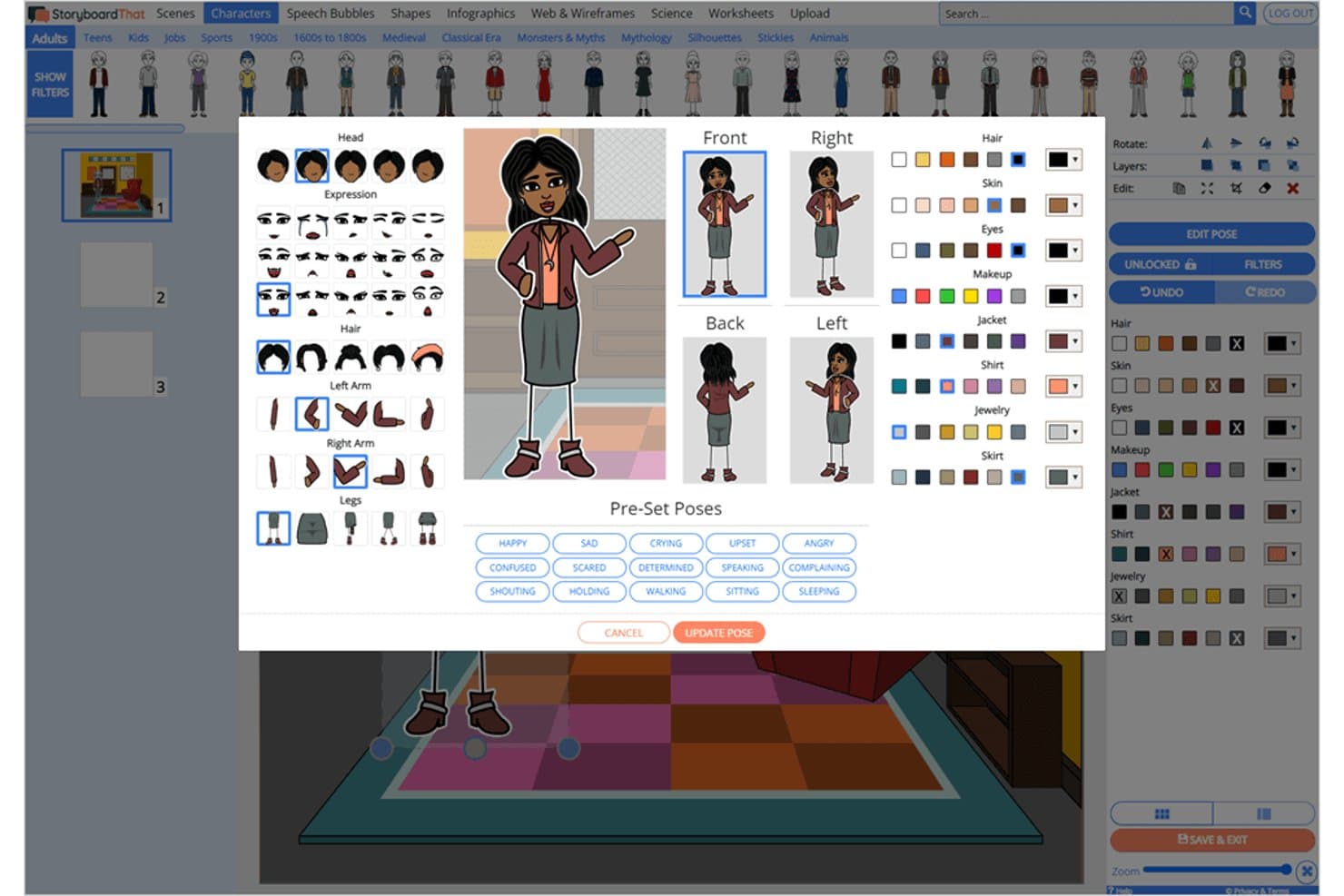The height and width of the screenshot is (896, 1344).
Task: Open the Hair color dropdown in the pose editor
Action: point(1063,160)
